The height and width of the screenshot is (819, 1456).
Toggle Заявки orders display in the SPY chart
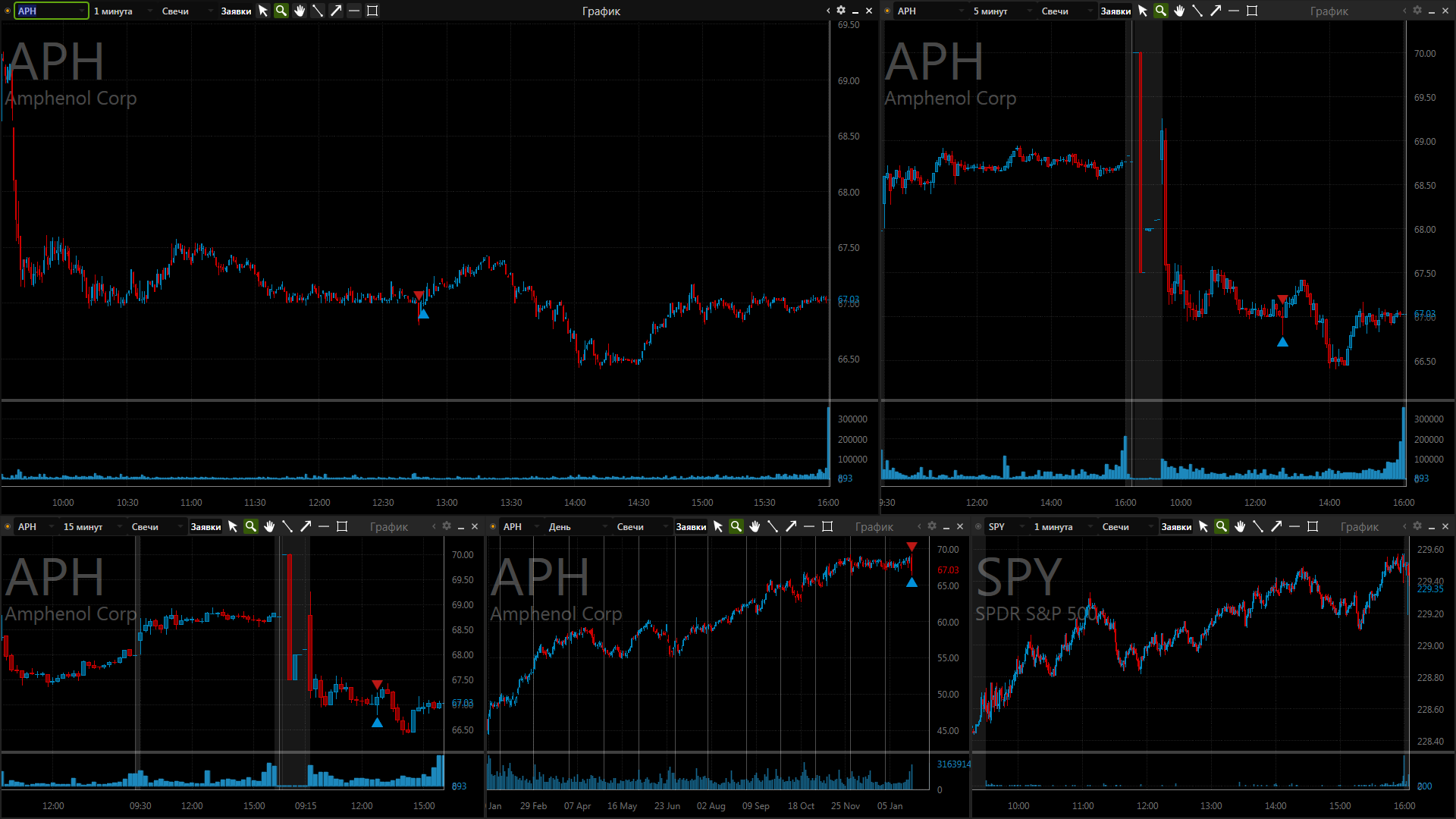[x=1176, y=526]
